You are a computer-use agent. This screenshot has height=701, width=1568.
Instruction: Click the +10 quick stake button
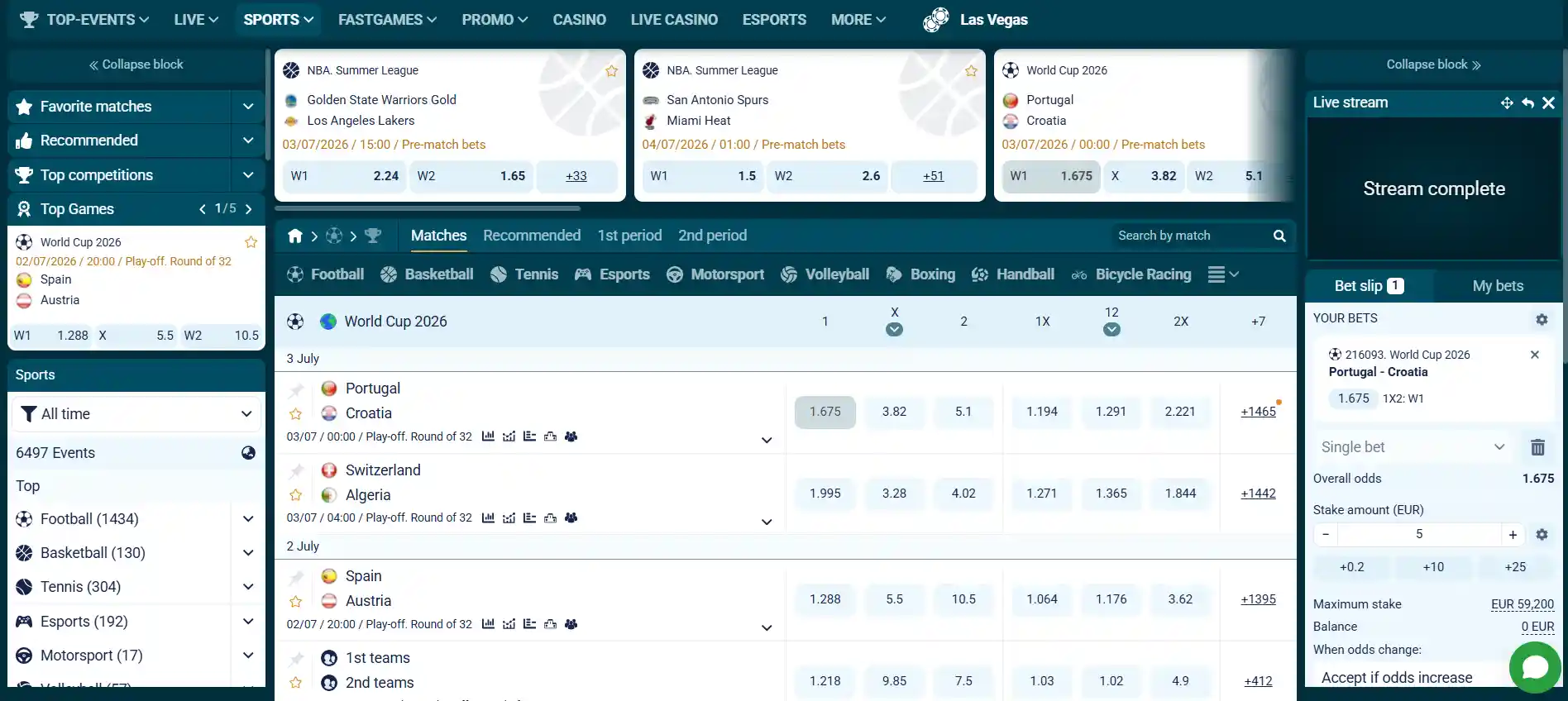1433,567
